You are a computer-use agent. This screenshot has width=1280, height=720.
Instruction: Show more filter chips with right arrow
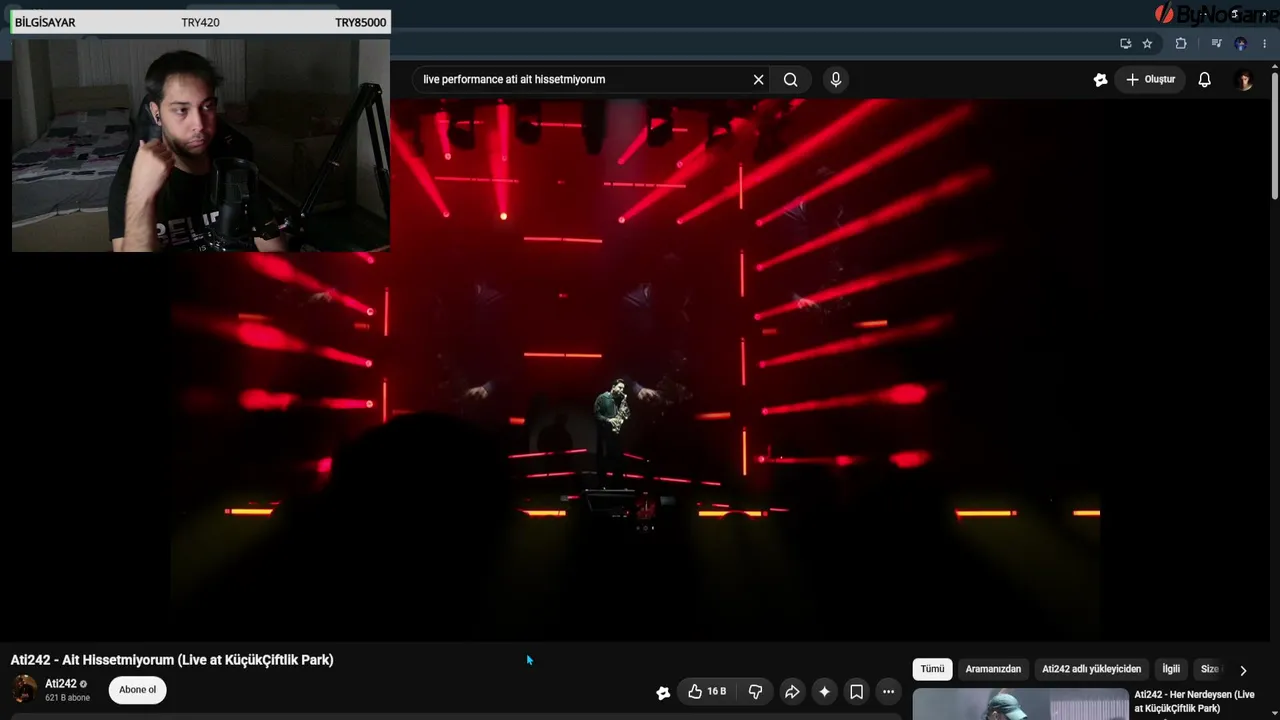[x=1243, y=670]
